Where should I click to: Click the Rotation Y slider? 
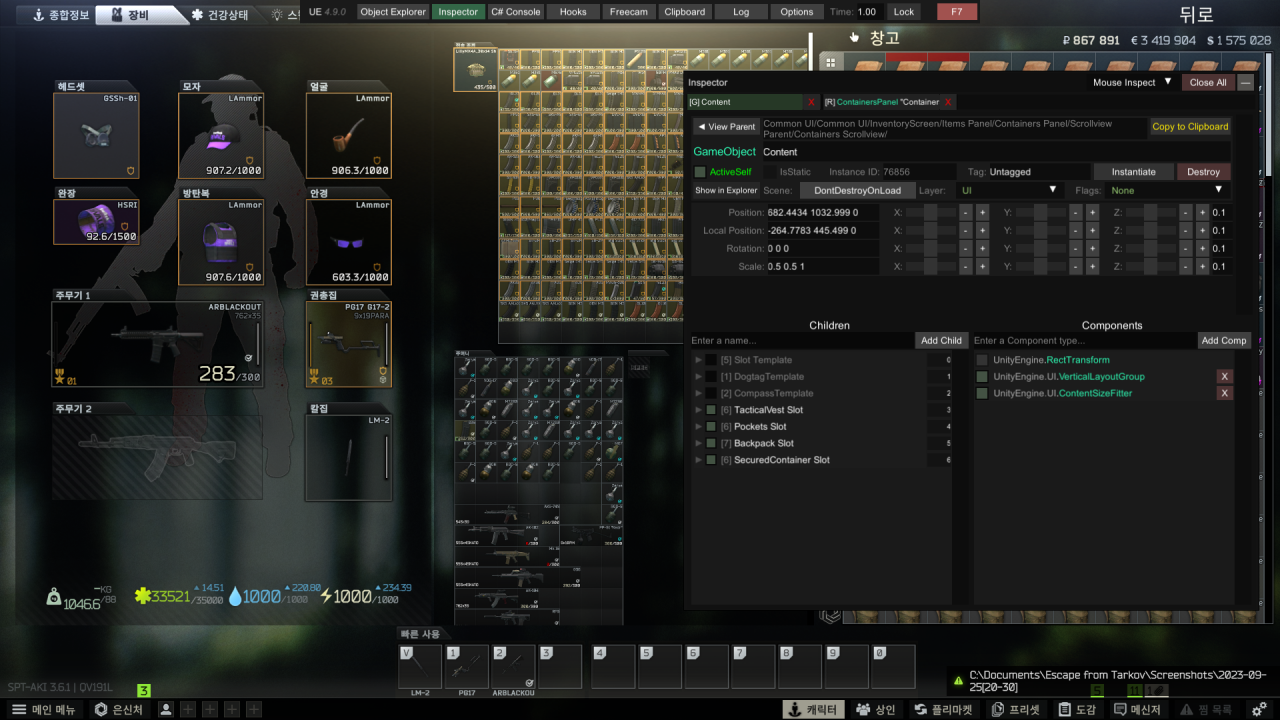[x=1041, y=249]
